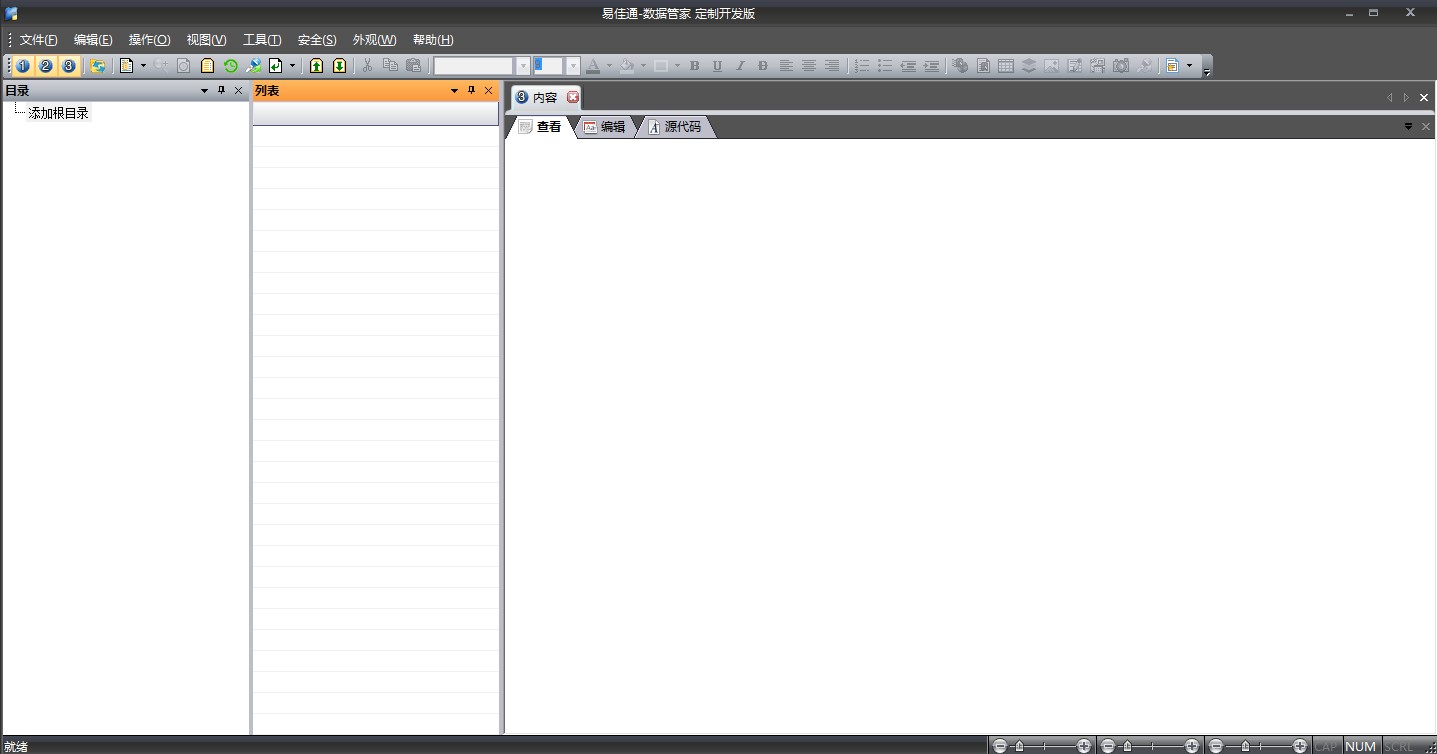Open the 视图(V) menu
Image resolution: width=1437 pixels, height=754 pixels.
206,40
